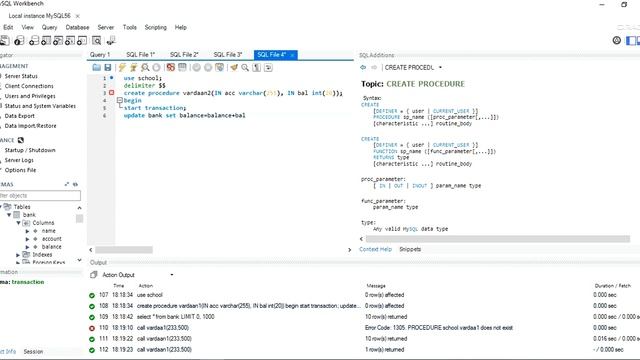640x360 pixels.
Task: Click the rollback transaction icon
Action: [x=208, y=67]
